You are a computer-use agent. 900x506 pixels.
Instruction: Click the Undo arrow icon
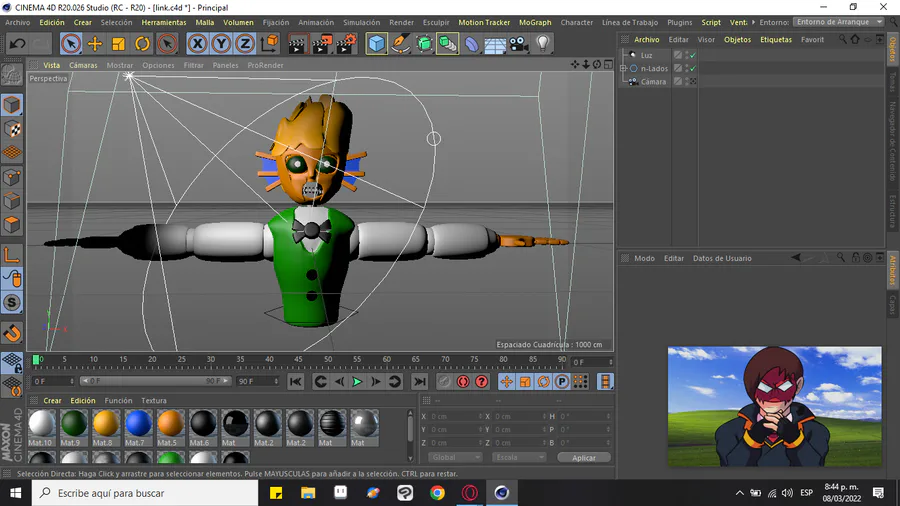[17, 44]
